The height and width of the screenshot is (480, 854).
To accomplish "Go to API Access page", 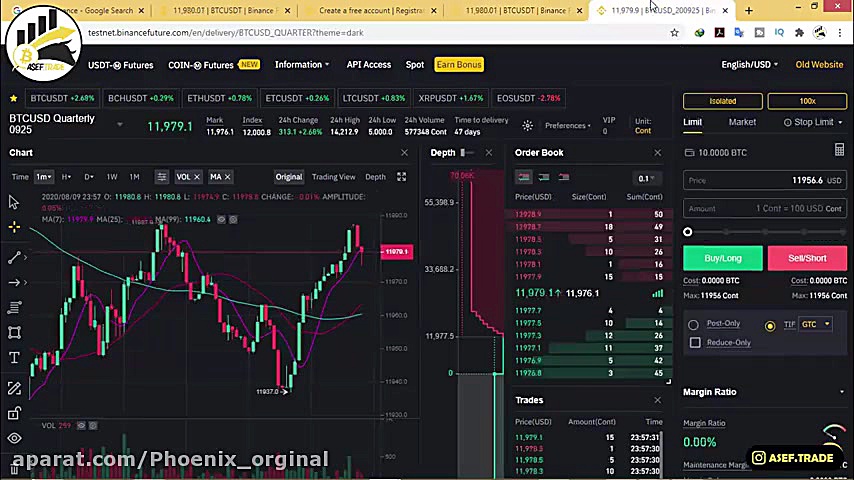I will point(369,64).
